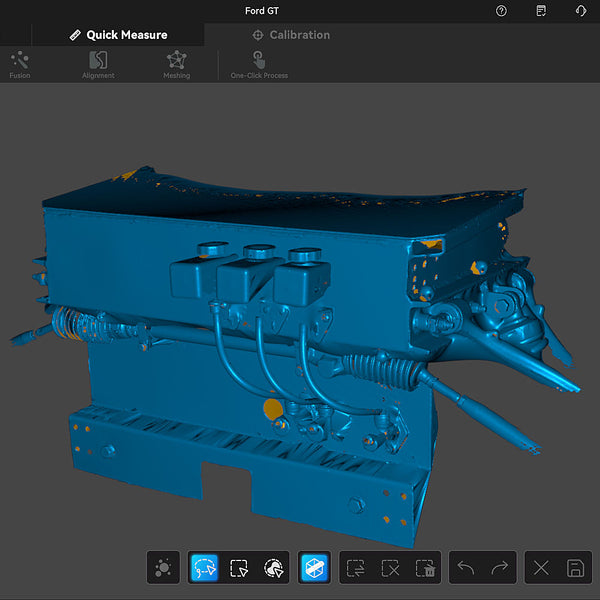Toggle the lasso selection tool
600x600 pixels.
(x=204, y=567)
